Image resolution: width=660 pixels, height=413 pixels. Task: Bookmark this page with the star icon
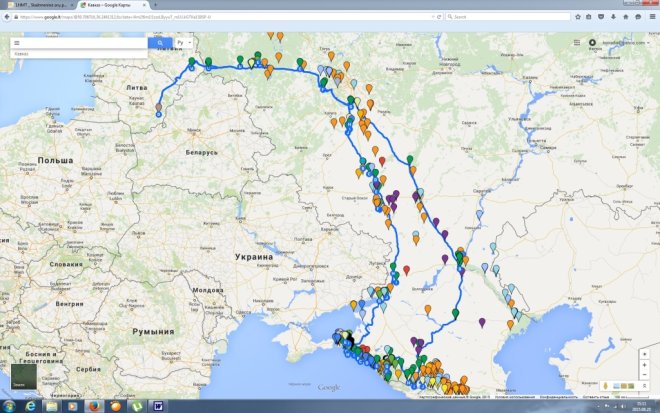pyautogui.click(x=578, y=17)
